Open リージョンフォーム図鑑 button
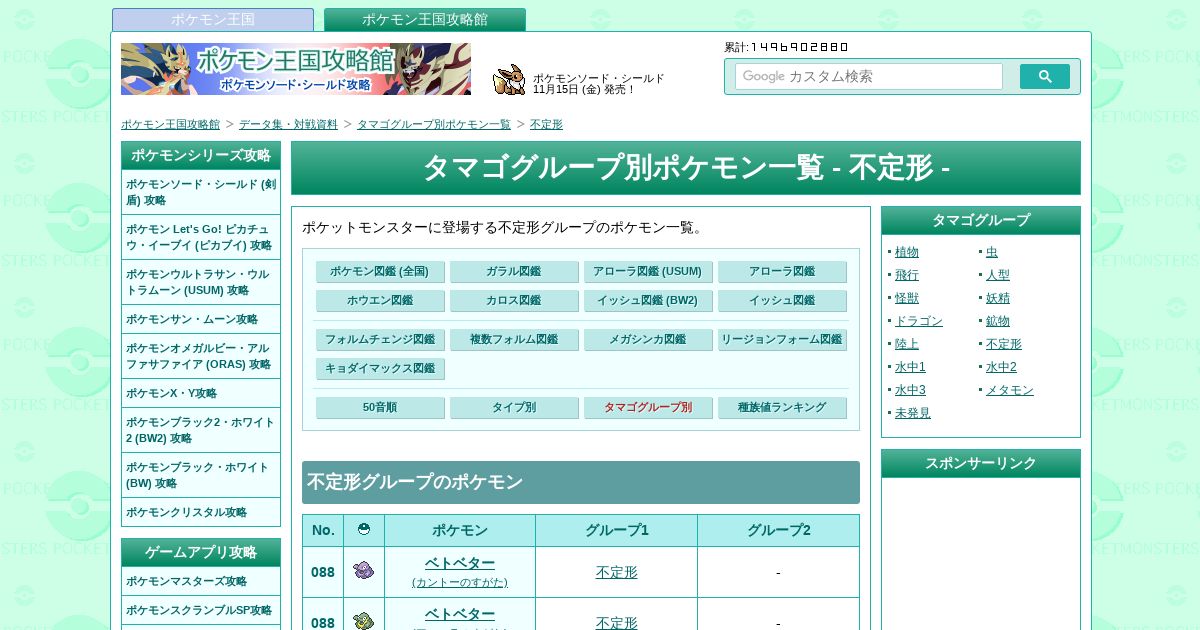This screenshot has width=1200, height=630. [x=782, y=339]
